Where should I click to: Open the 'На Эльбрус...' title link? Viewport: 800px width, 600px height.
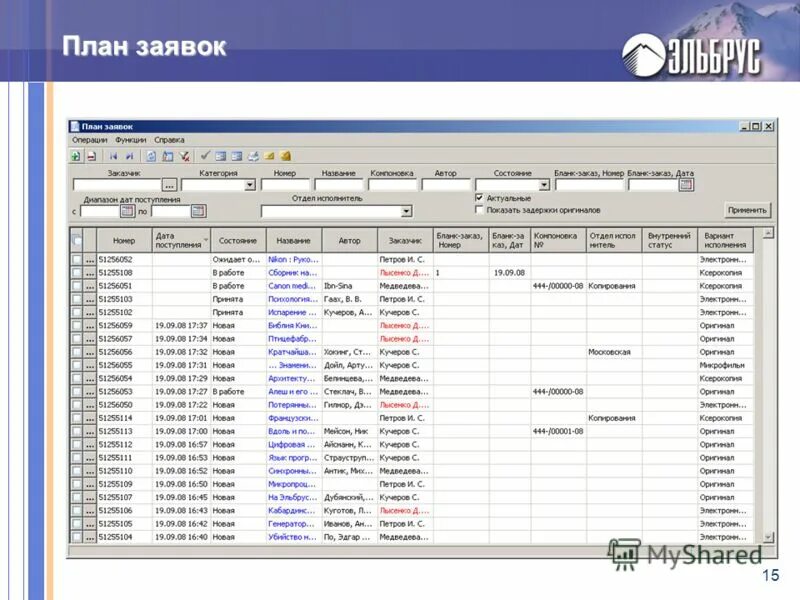[293, 497]
